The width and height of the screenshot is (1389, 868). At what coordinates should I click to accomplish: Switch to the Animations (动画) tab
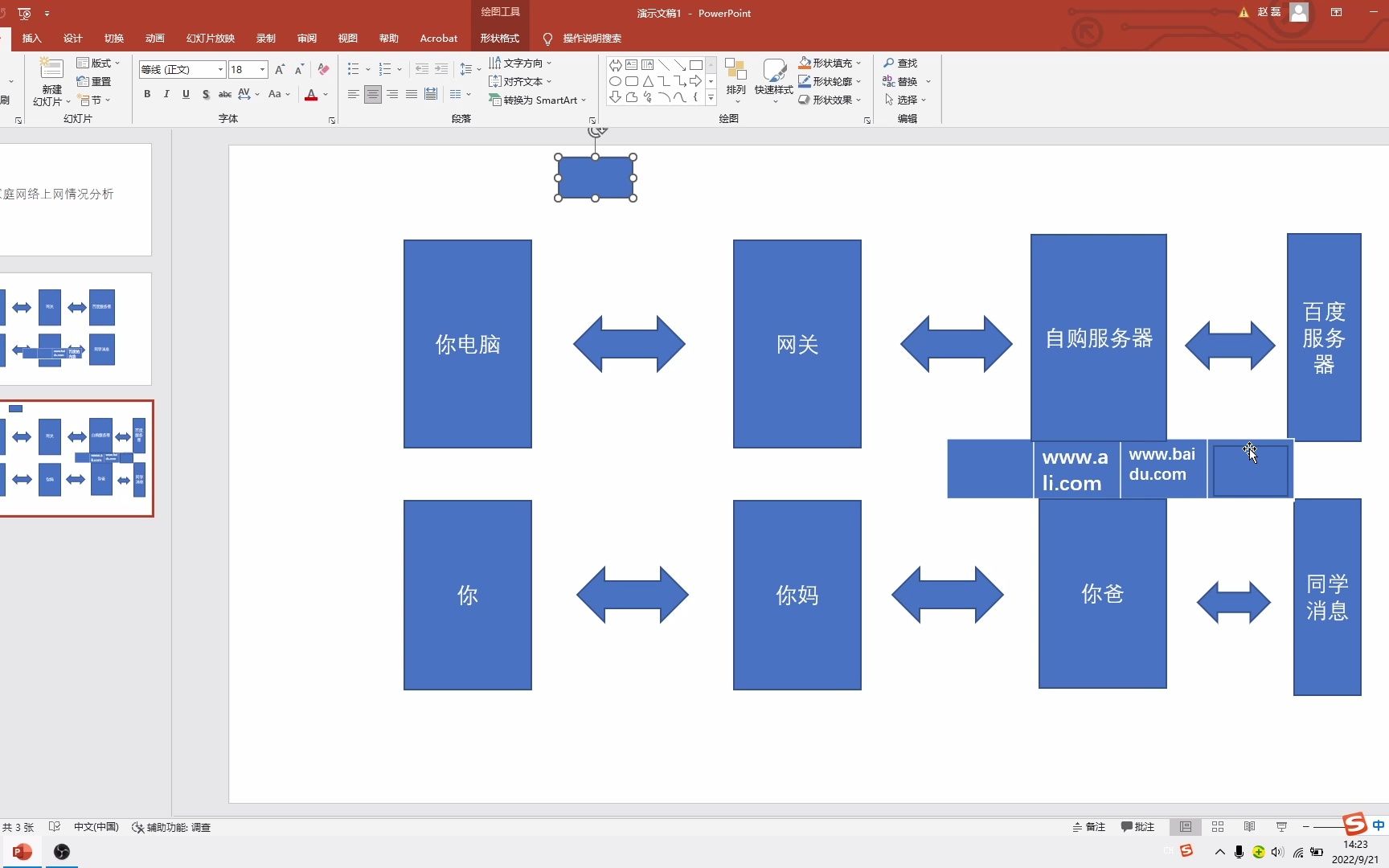[x=155, y=39]
